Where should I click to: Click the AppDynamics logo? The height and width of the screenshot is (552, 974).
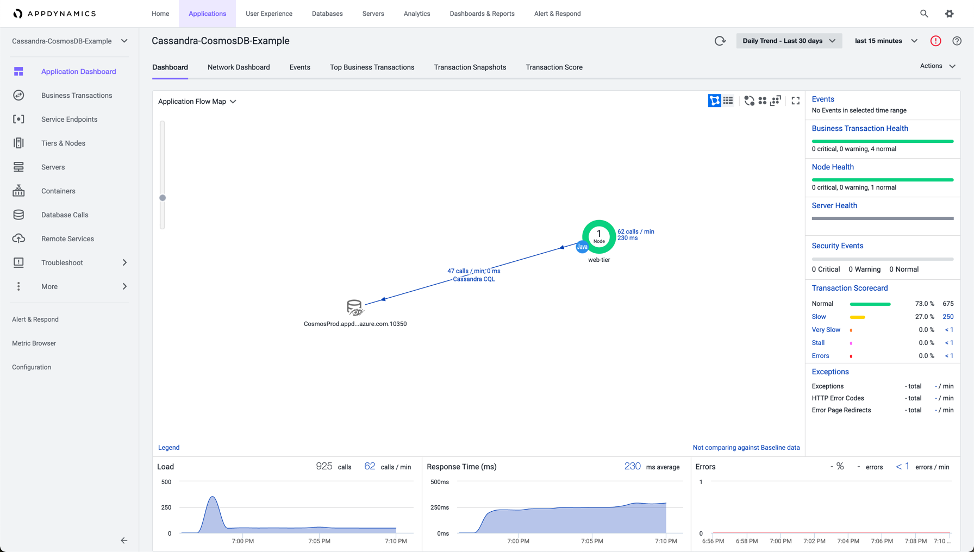coord(54,14)
